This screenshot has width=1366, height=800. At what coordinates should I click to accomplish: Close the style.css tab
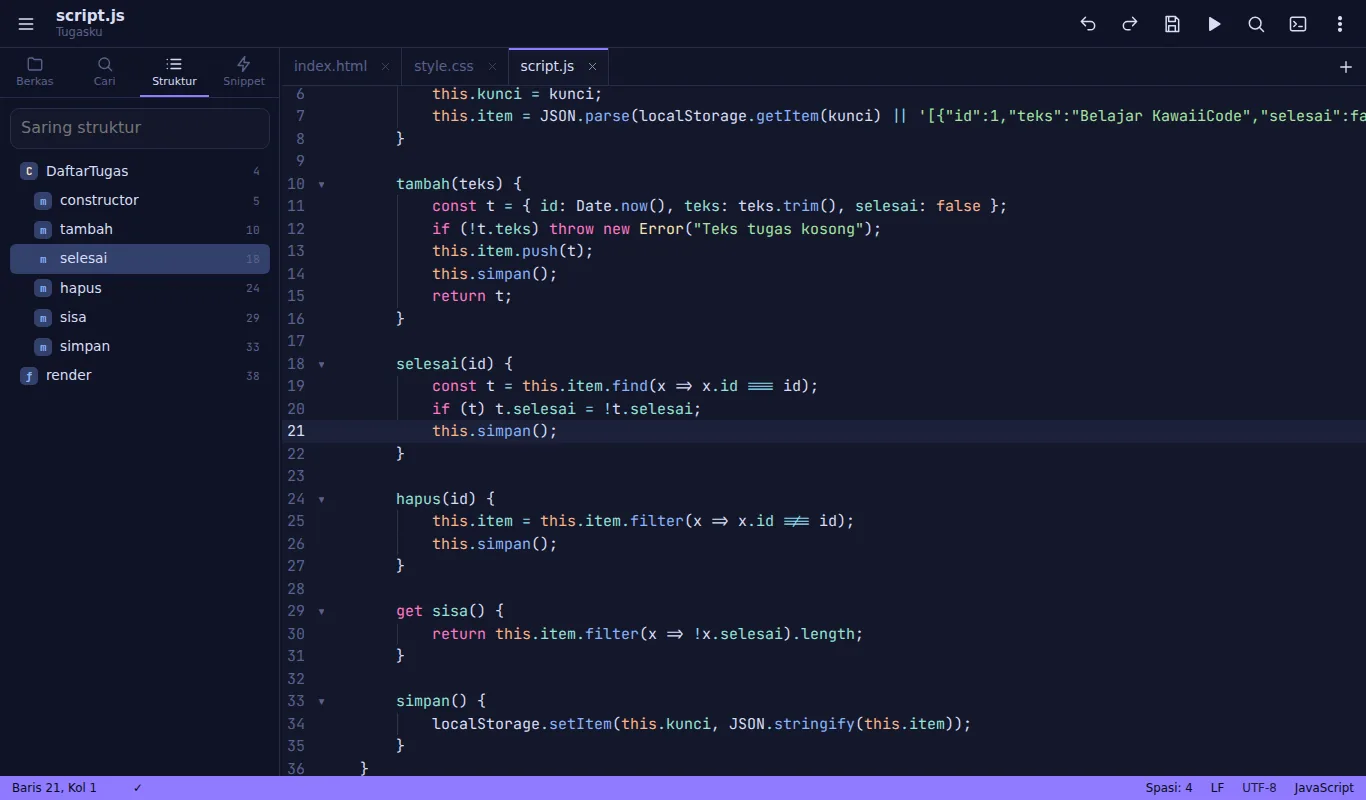point(492,67)
